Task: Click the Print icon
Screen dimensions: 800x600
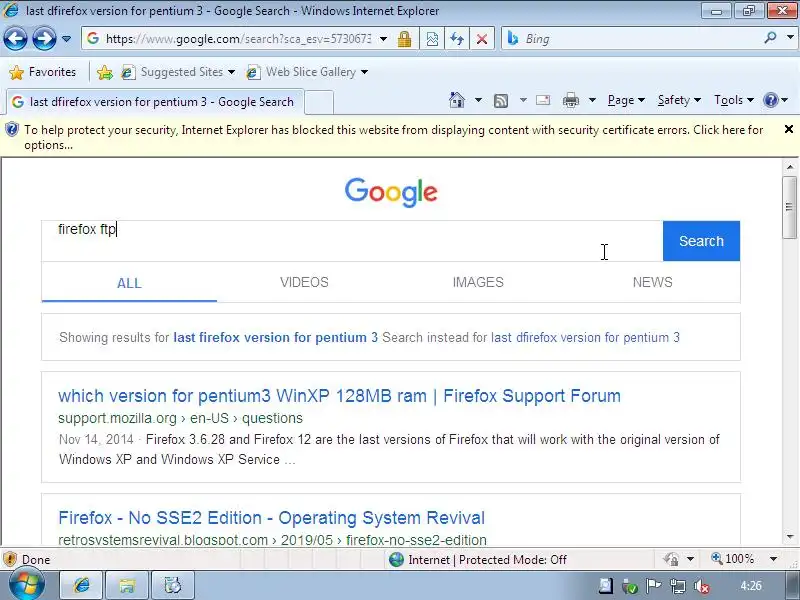Action: click(571, 100)
